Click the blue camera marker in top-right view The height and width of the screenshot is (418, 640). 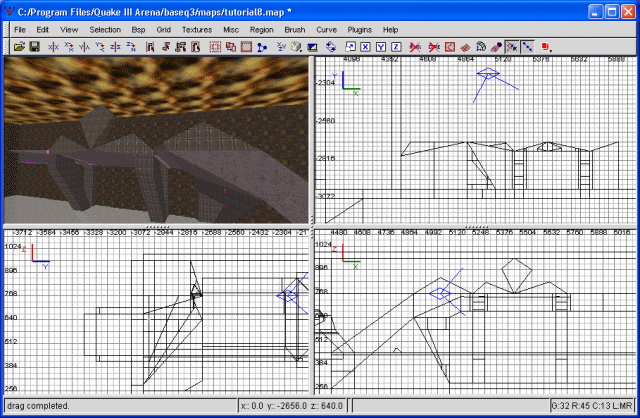pos(488,74)
